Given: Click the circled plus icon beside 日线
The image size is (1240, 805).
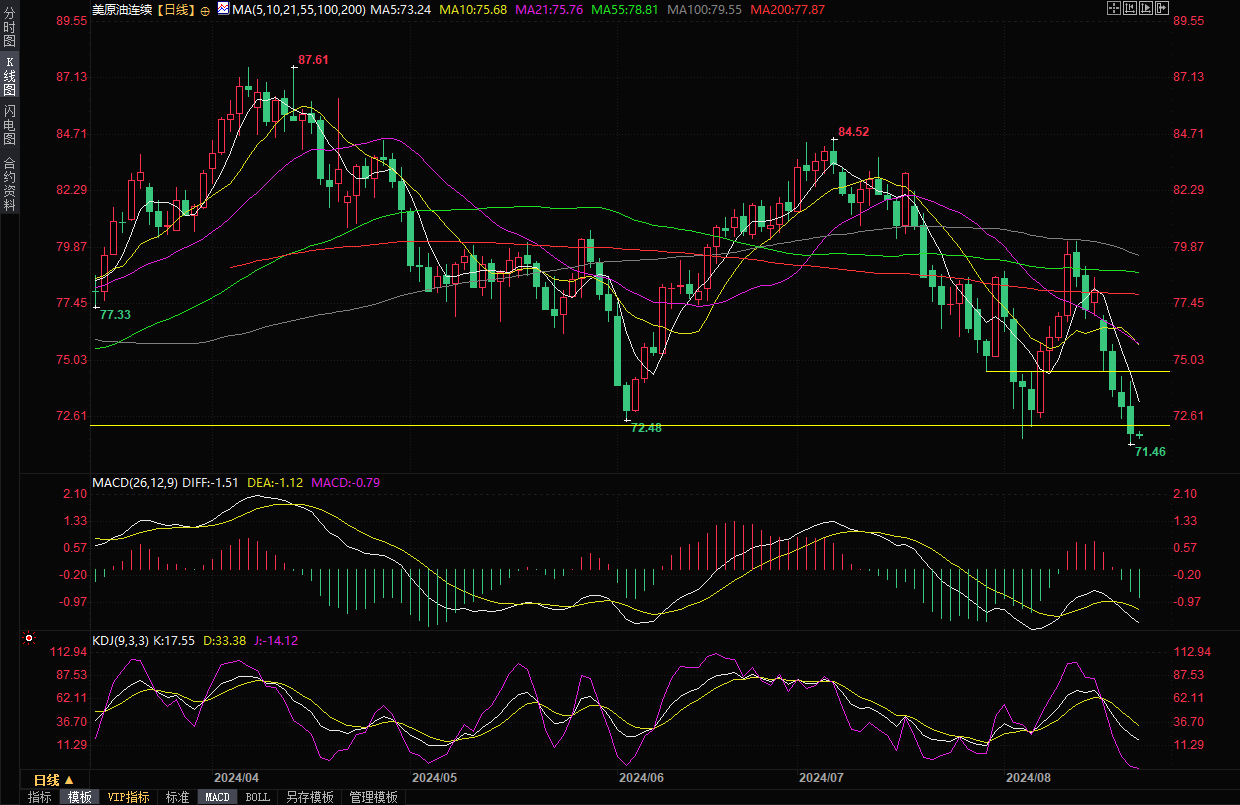Looking at the screenshot, I should (205, 10).
